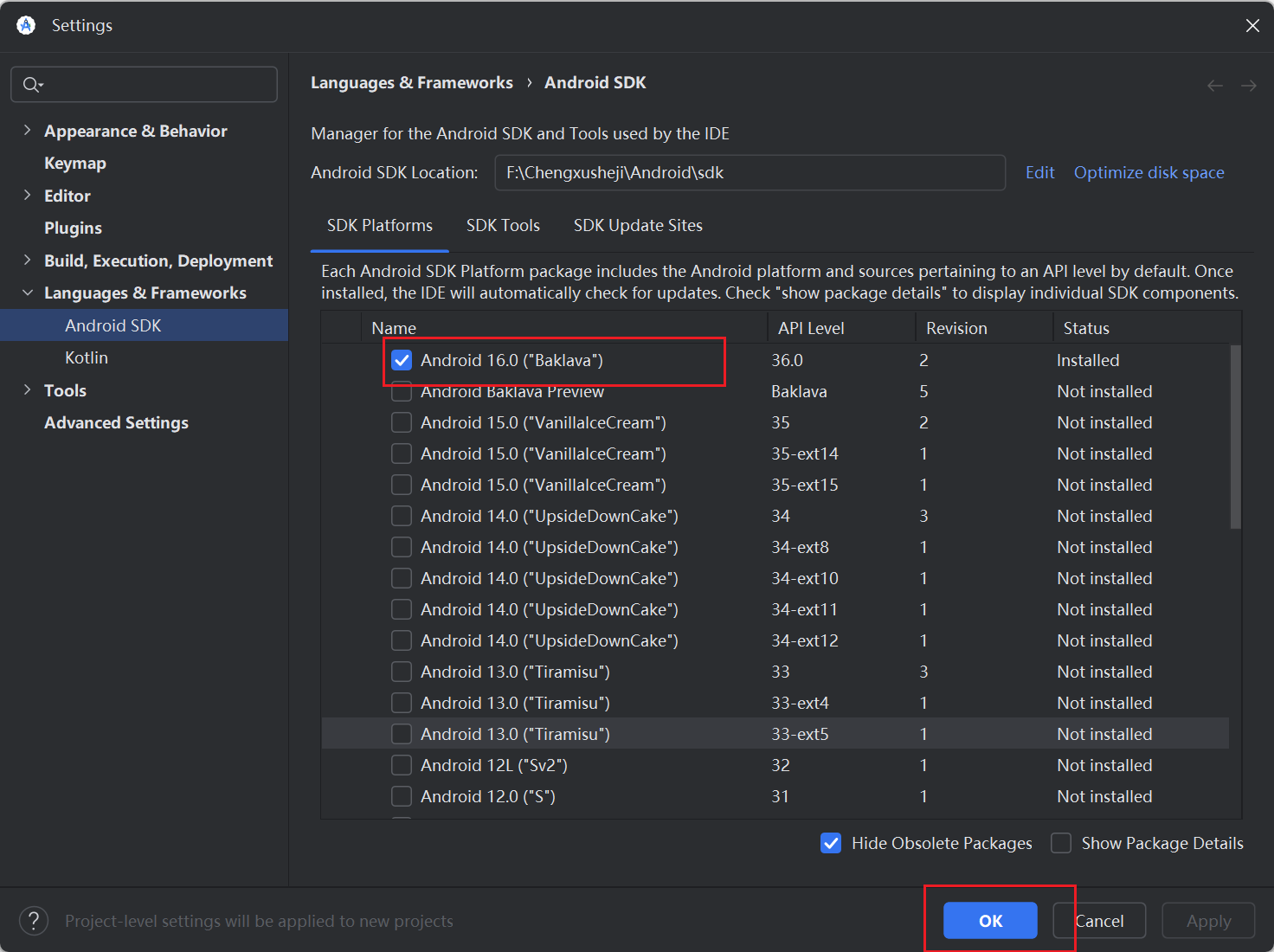Close the Settings dialog

tap(1252, 26)
